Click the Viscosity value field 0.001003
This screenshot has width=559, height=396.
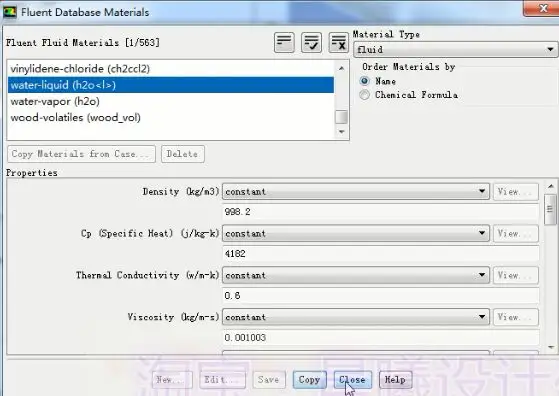pos(380,337)
